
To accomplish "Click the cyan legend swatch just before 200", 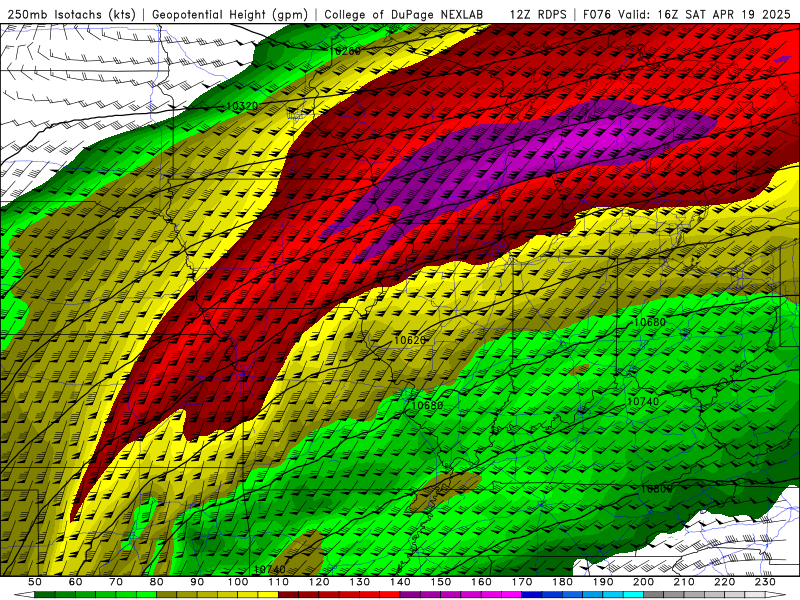I will (x=633, y=595).
